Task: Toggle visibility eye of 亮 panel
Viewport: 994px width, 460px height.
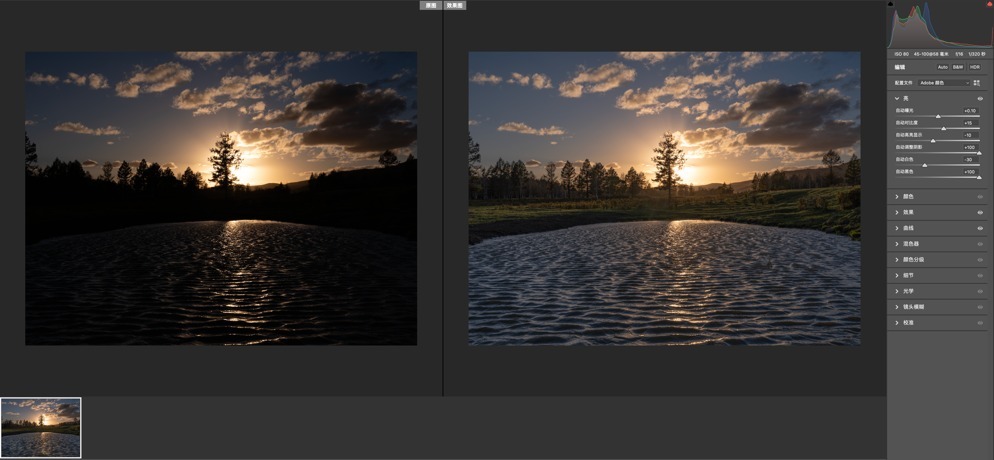Action: [980, 99]
